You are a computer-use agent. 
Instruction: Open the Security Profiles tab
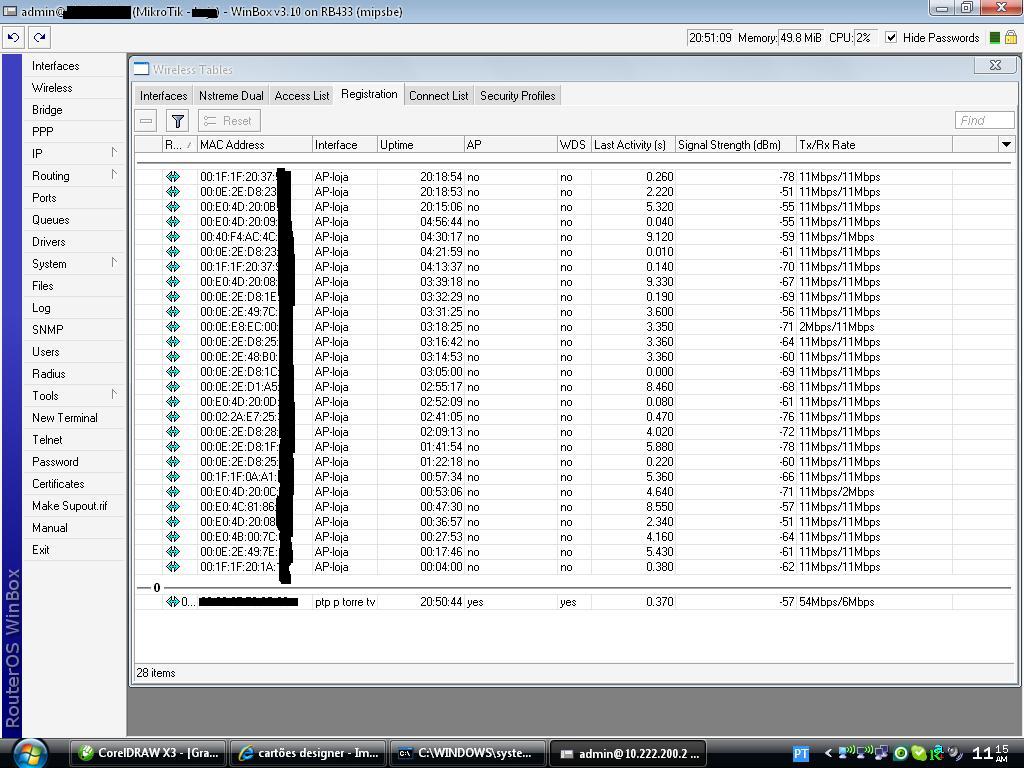(x=517, y=95)
